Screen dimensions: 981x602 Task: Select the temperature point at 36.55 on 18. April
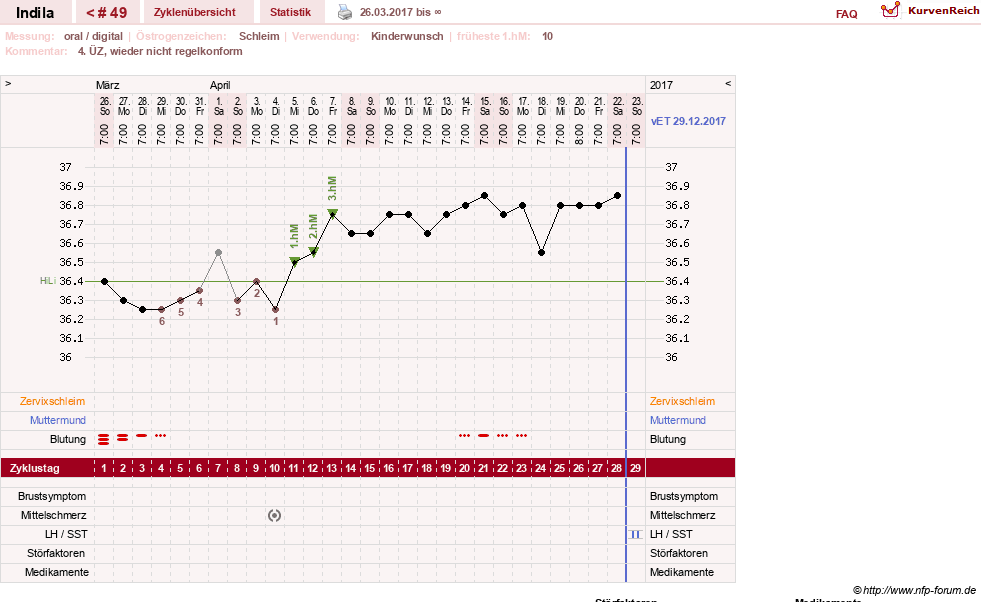[x=541, y=253]
